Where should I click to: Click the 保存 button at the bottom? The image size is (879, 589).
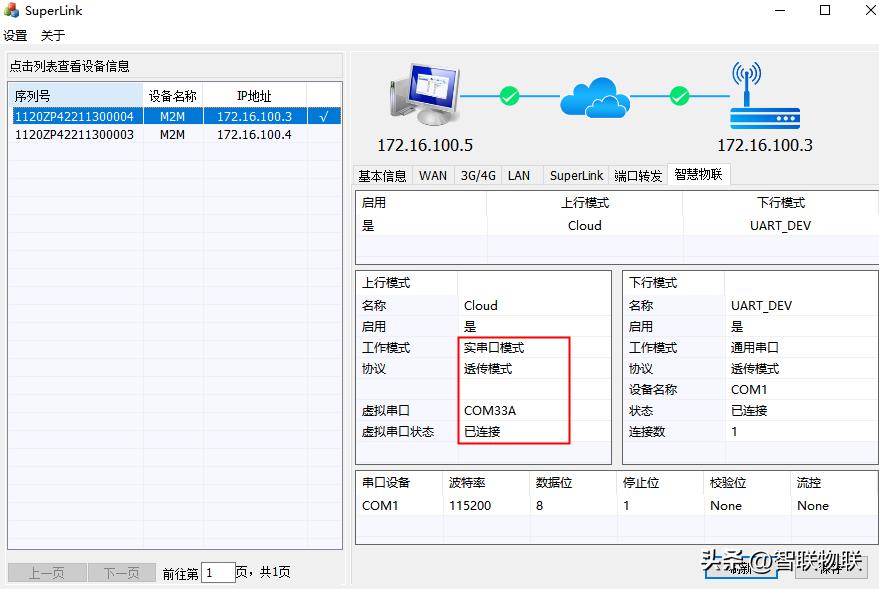point(832,570)
